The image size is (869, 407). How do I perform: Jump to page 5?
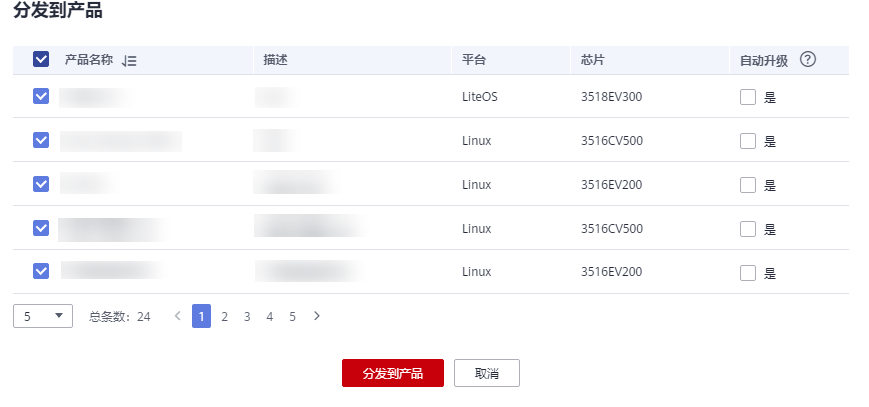[x=292, y=316]
